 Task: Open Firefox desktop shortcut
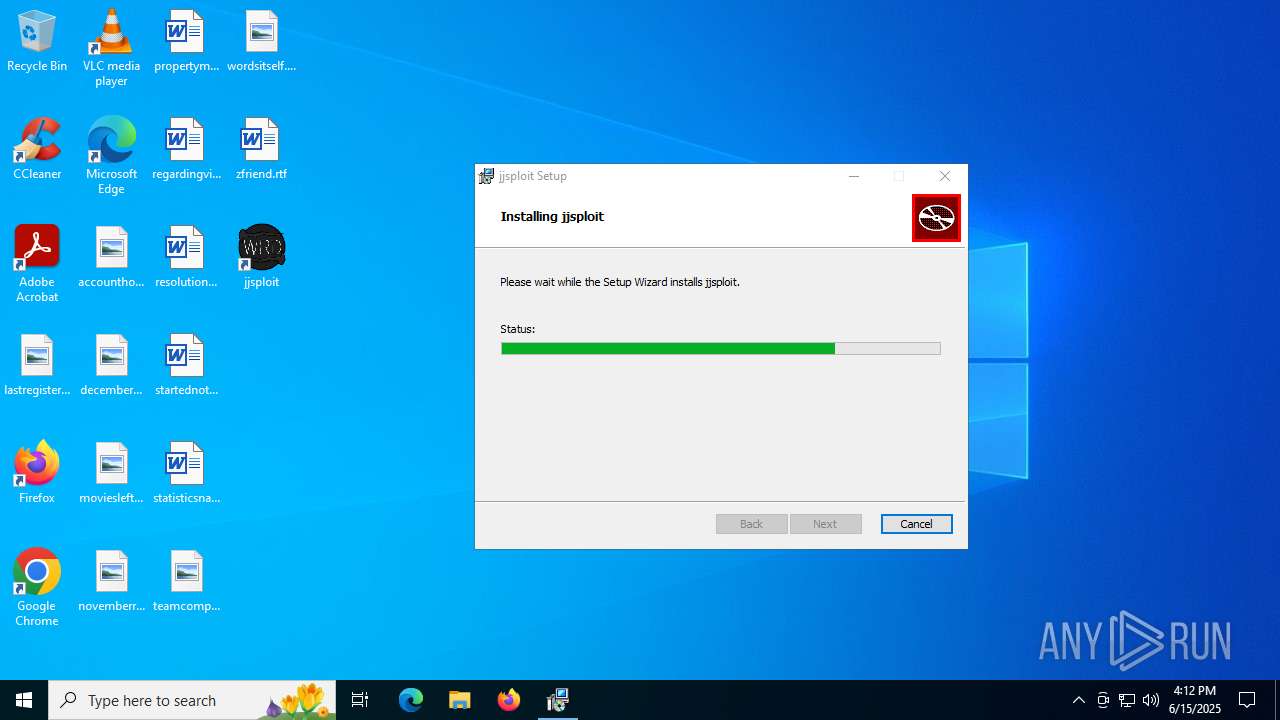click(37, 473)
